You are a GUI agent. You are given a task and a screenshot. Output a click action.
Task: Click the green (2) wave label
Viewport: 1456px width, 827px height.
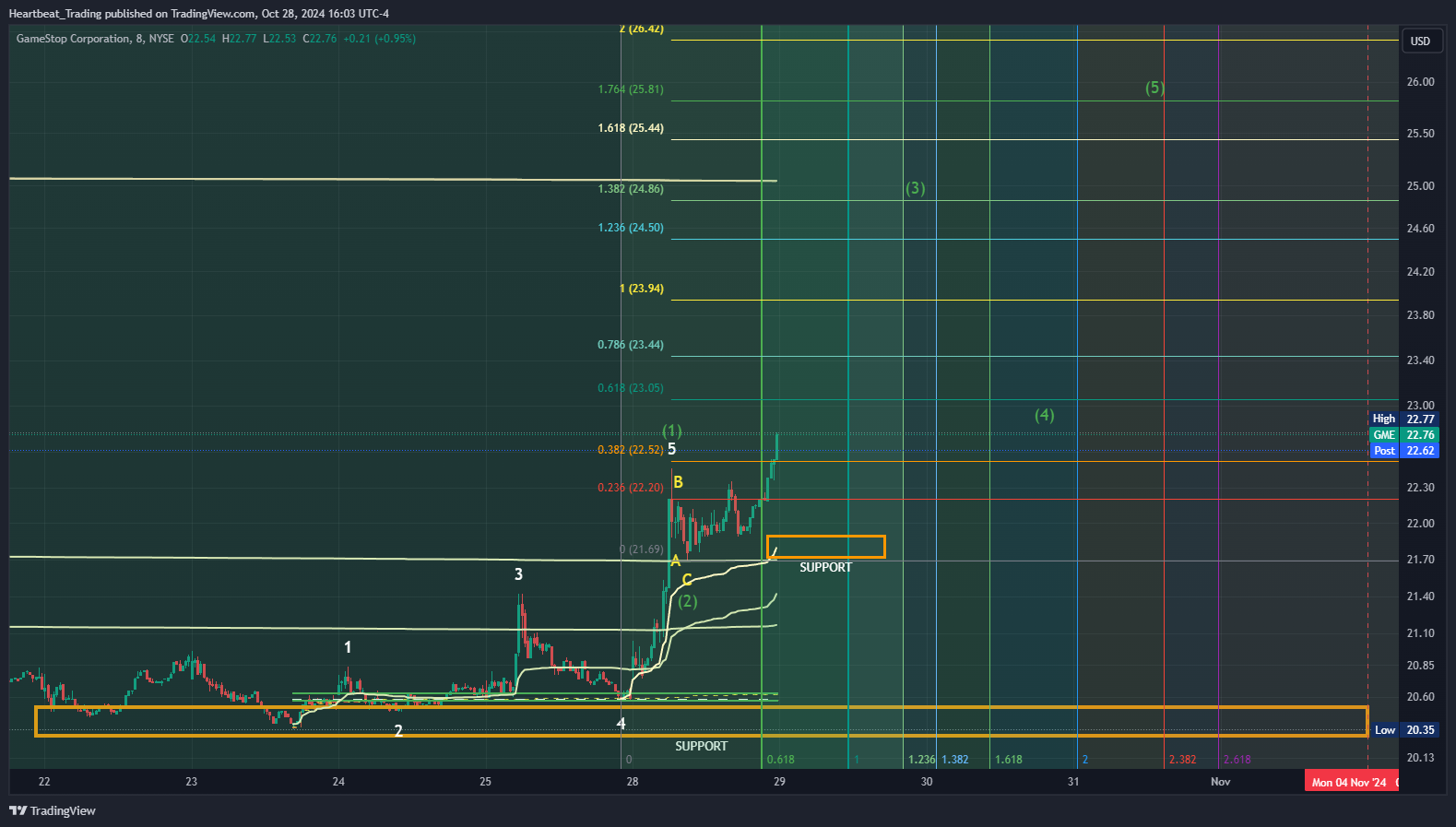click(688, 601)
